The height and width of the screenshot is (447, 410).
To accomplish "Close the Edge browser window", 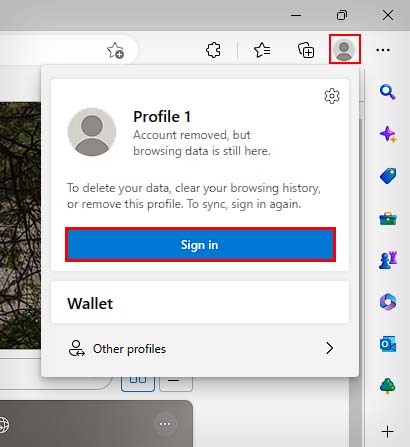I will (388, 15).
